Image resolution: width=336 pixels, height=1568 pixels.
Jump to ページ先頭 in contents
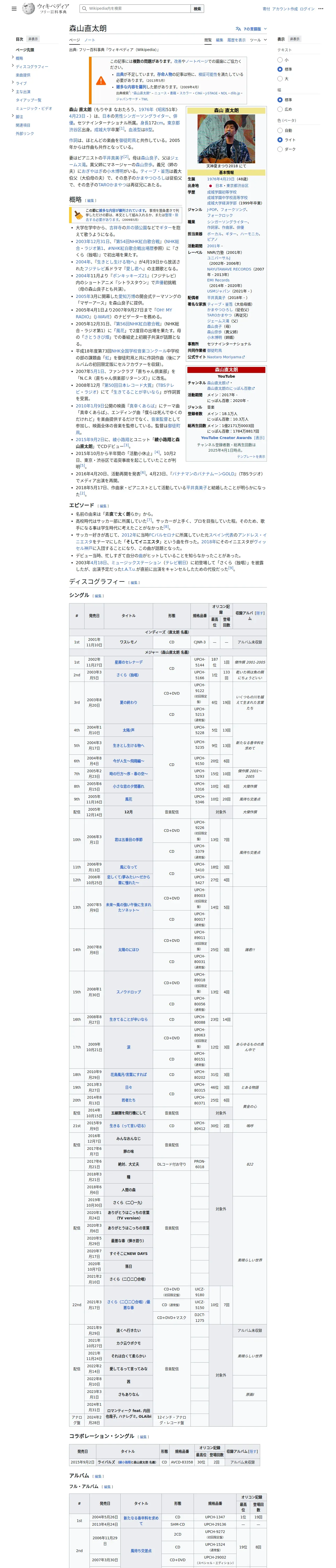click(x=25, y=50)
